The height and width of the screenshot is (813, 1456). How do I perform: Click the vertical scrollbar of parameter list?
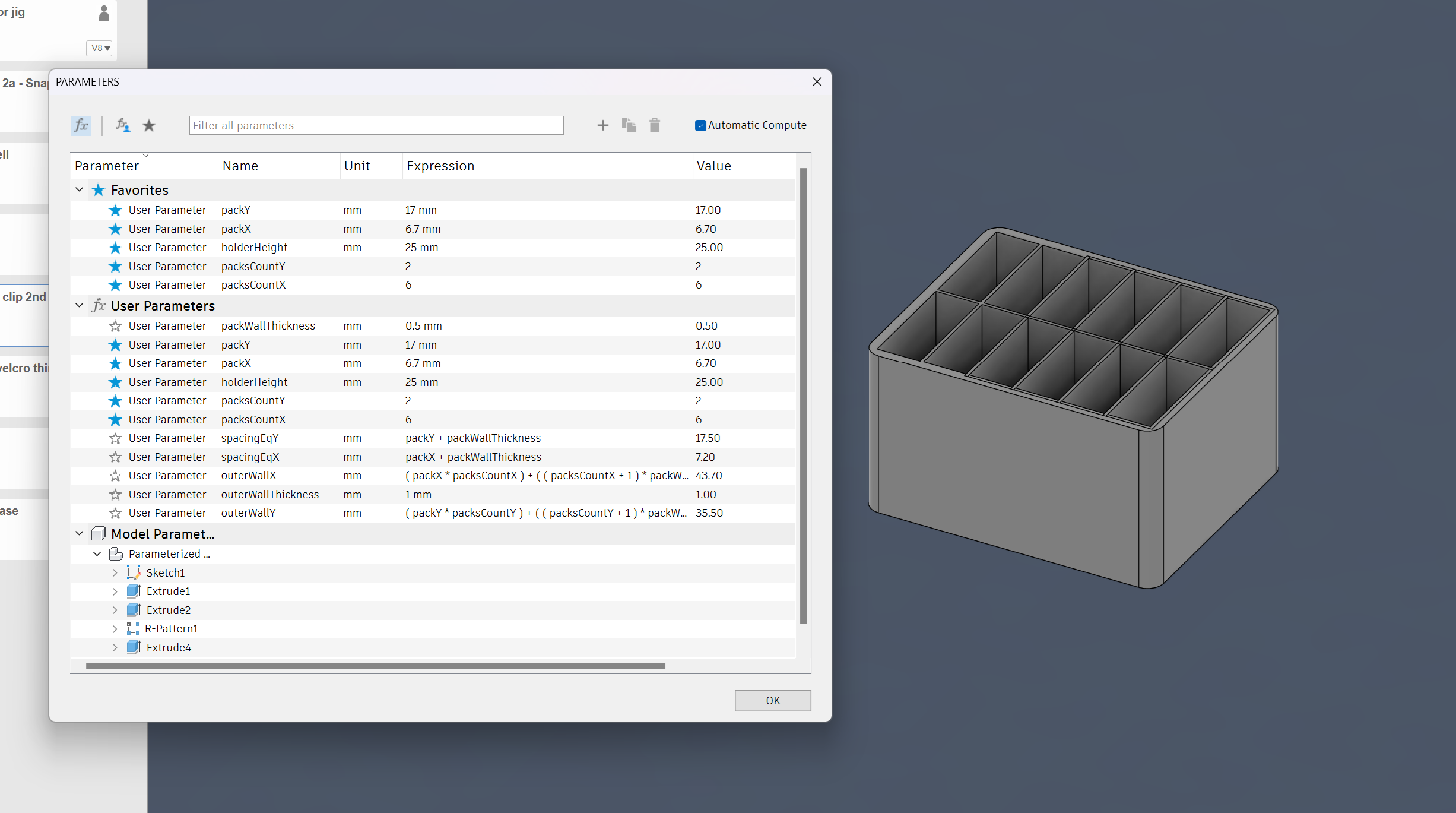coord(803,396)
